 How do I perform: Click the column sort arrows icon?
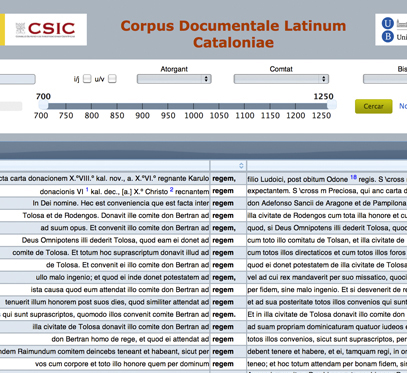(x=241, y=166)
